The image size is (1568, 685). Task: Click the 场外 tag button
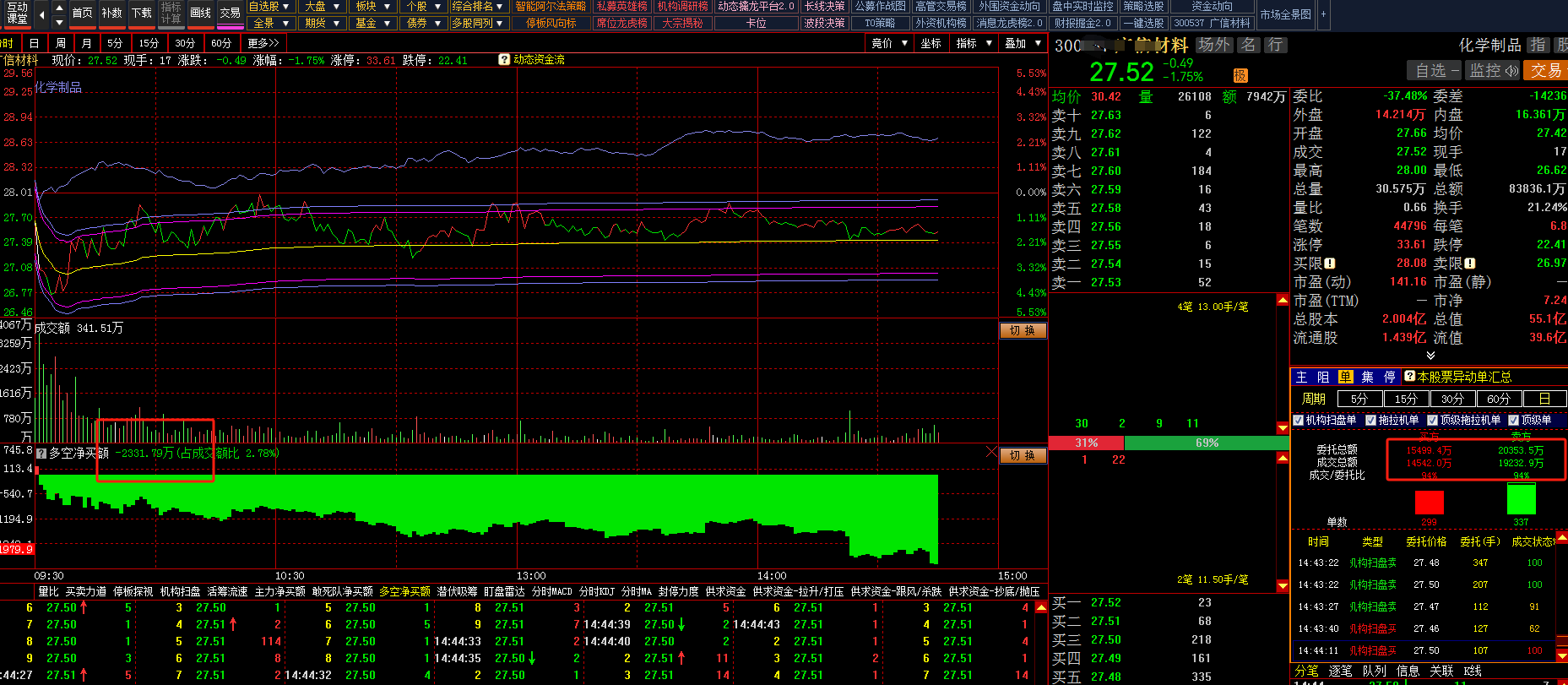[x=1214, y=45]
